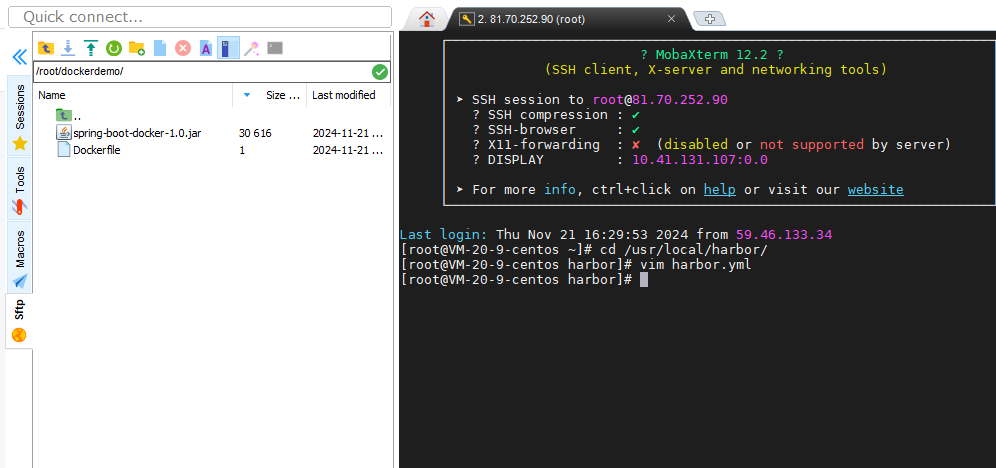
Task: Confirm path with green checkmark button
Action: pyautogui.click(x=380, y=72)
